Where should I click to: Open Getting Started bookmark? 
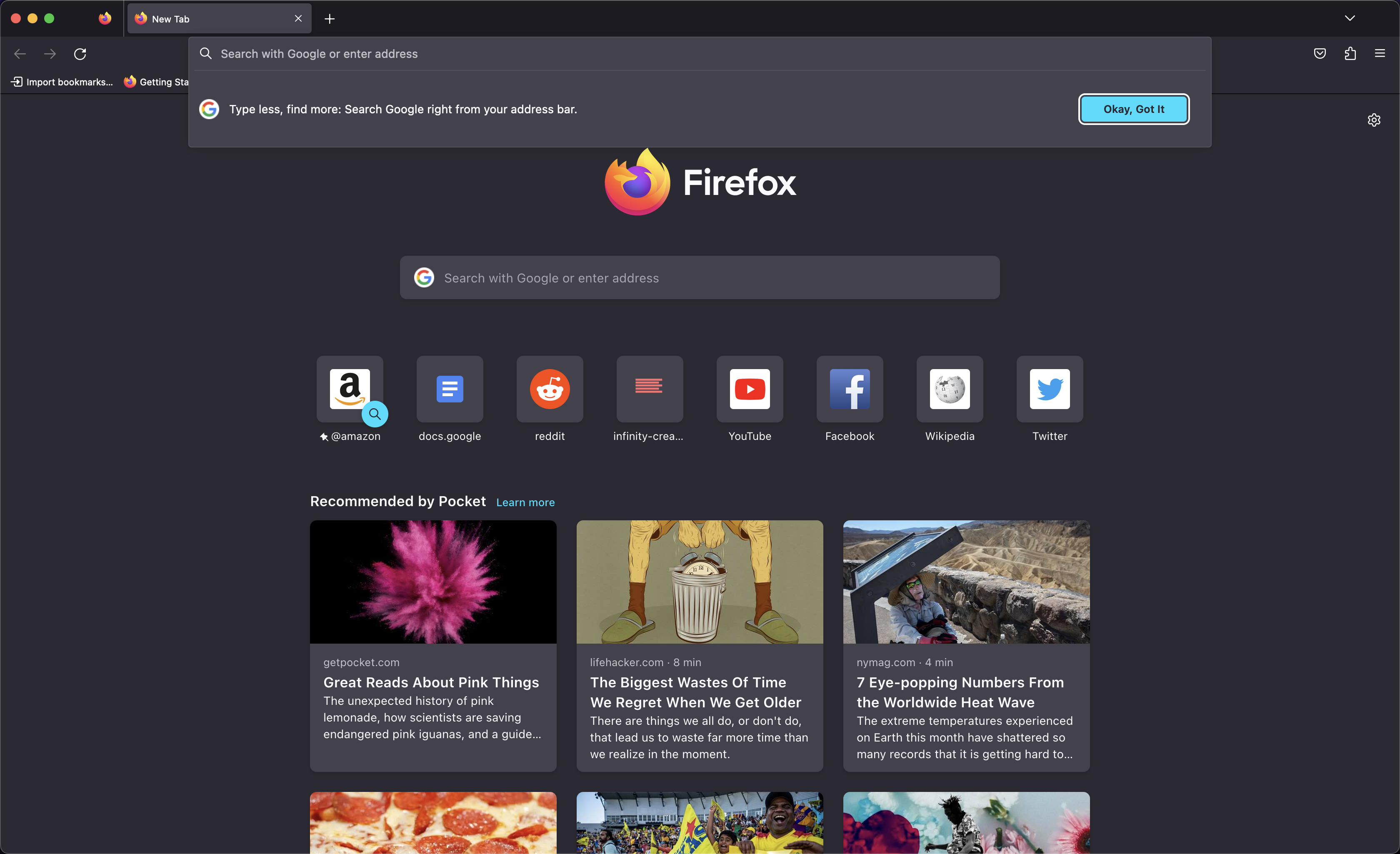coord(156,82)
